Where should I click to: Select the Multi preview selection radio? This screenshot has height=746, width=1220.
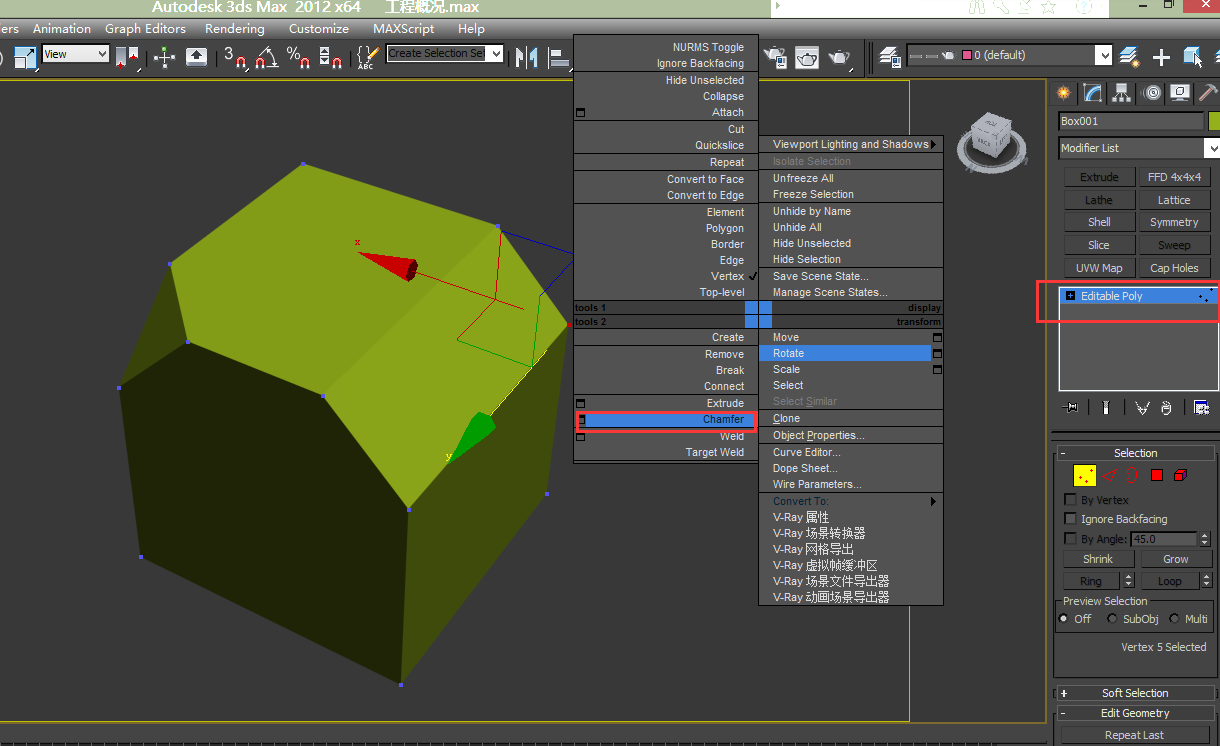click(1174, 619)
